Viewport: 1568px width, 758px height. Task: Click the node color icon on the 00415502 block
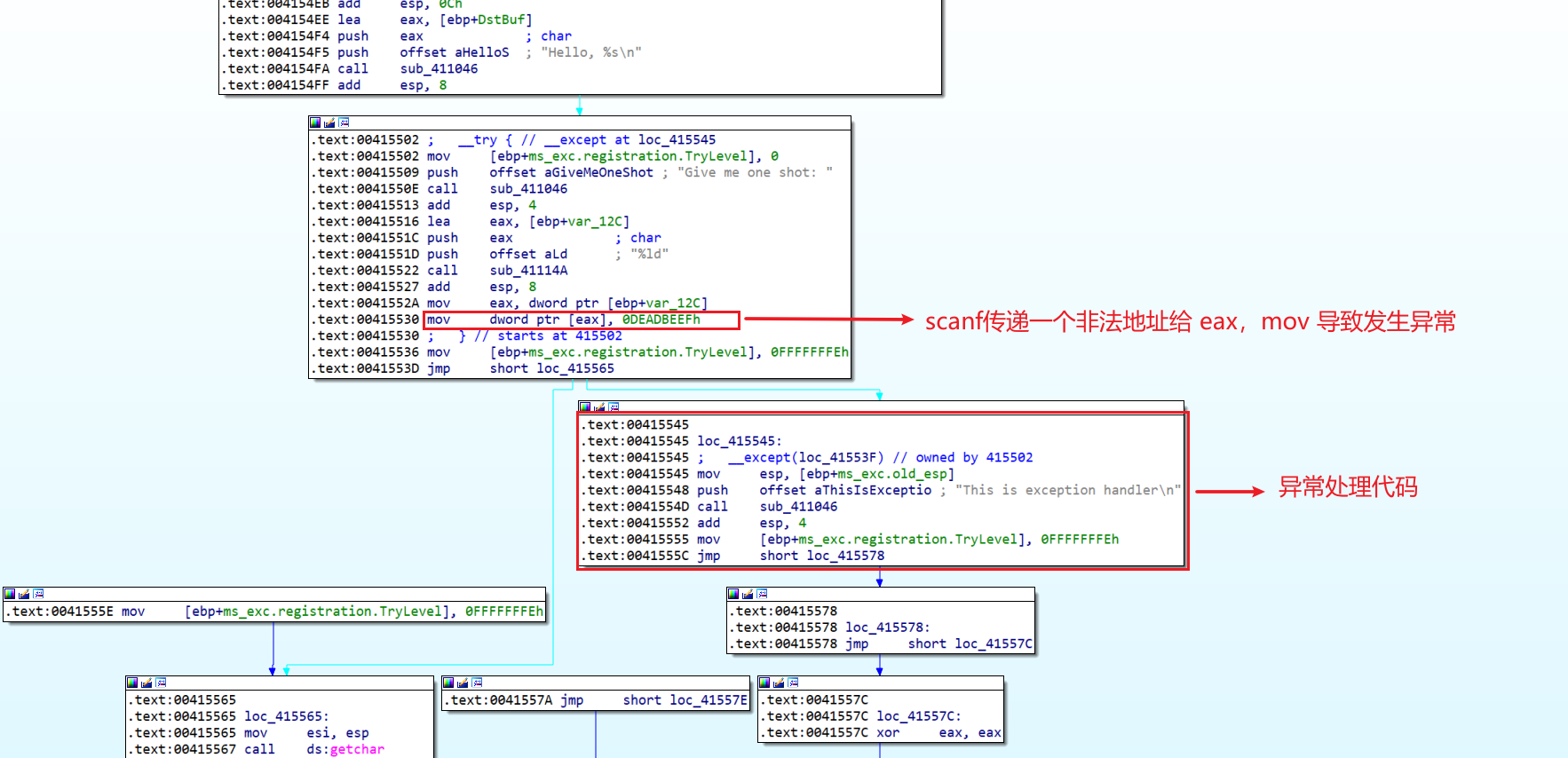click(x=315, y=122)
